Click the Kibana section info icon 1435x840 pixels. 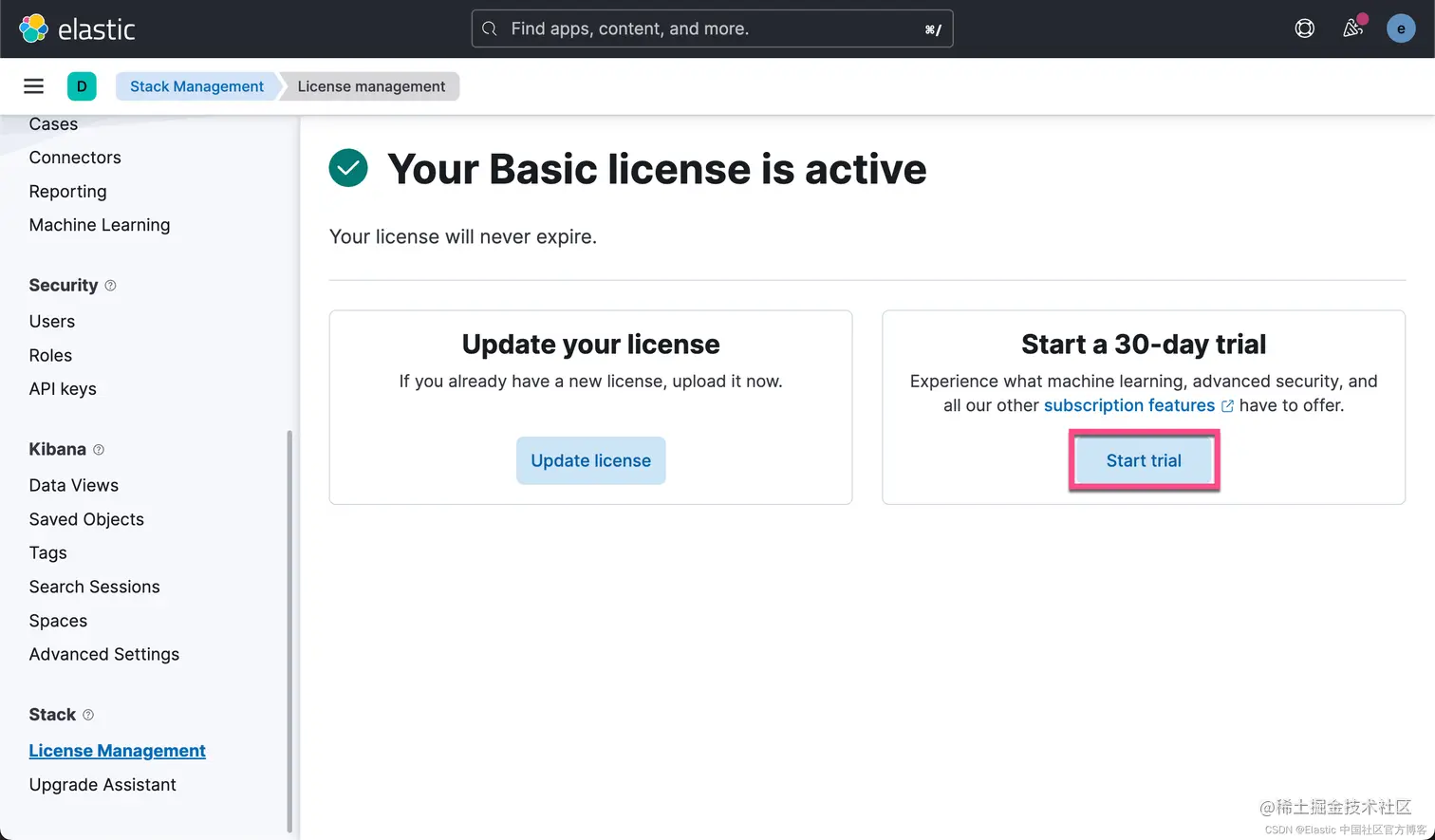pos(99,450)
